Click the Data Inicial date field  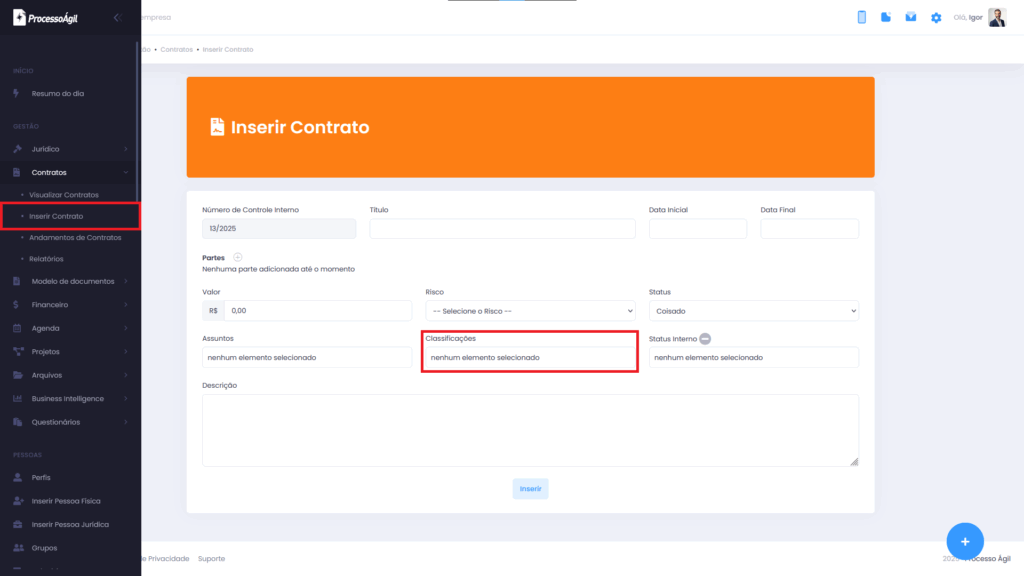697,229
